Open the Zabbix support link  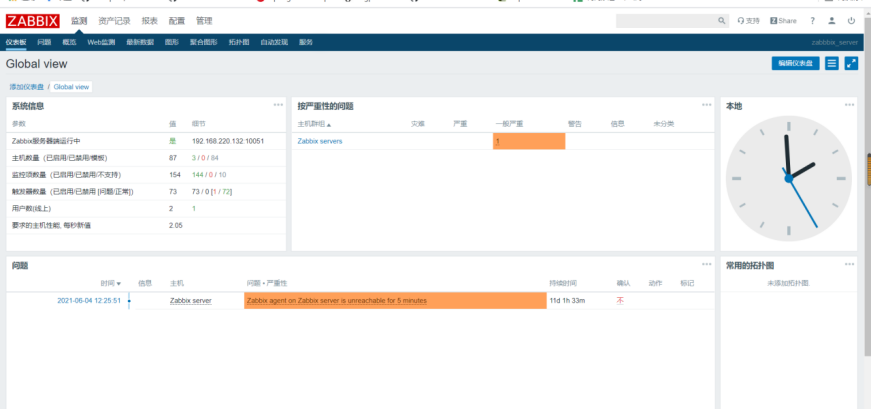click(749, 21)
